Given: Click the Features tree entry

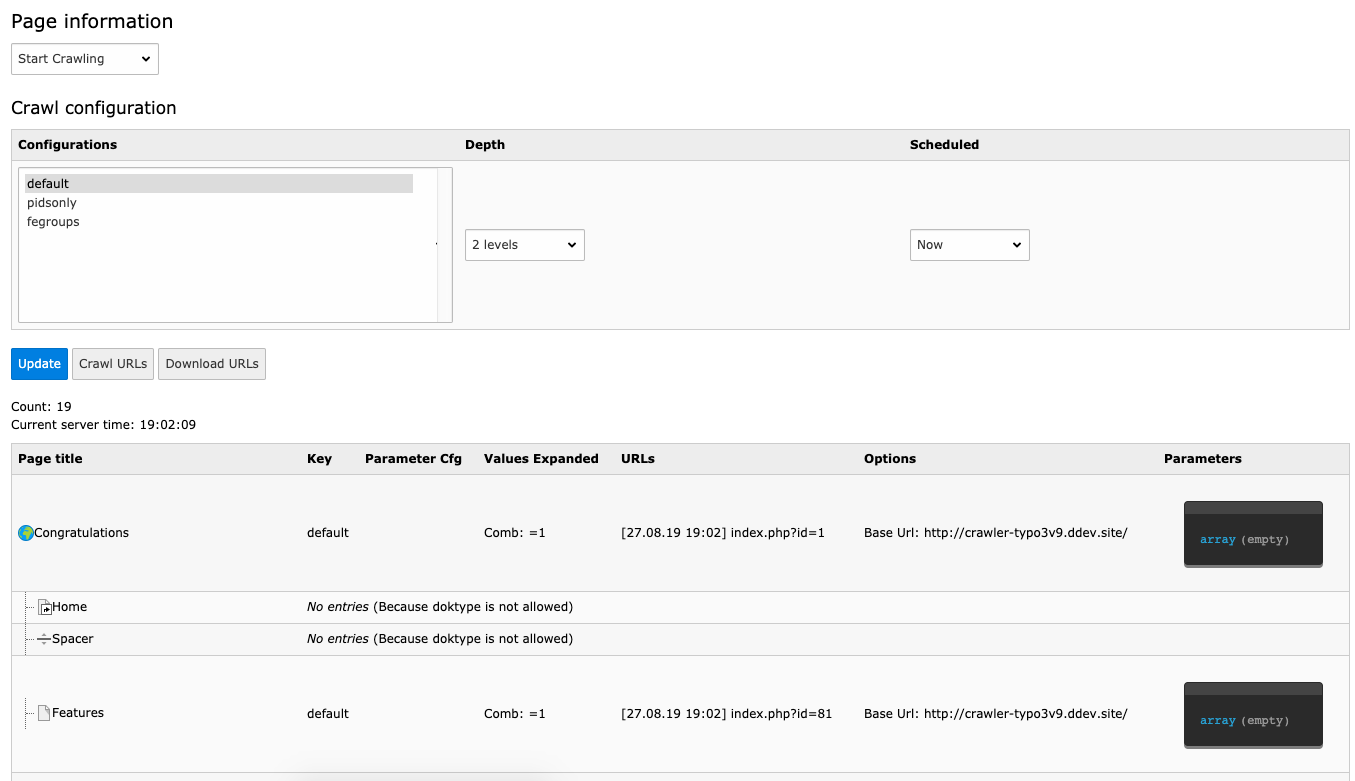Looking at the screenshot, I should click(x=78, y=713).
